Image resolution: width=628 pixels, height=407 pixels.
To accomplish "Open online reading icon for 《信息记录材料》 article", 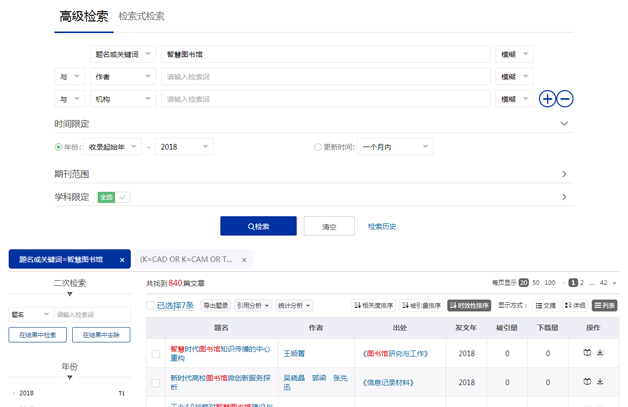I will (x=587, y=381).
